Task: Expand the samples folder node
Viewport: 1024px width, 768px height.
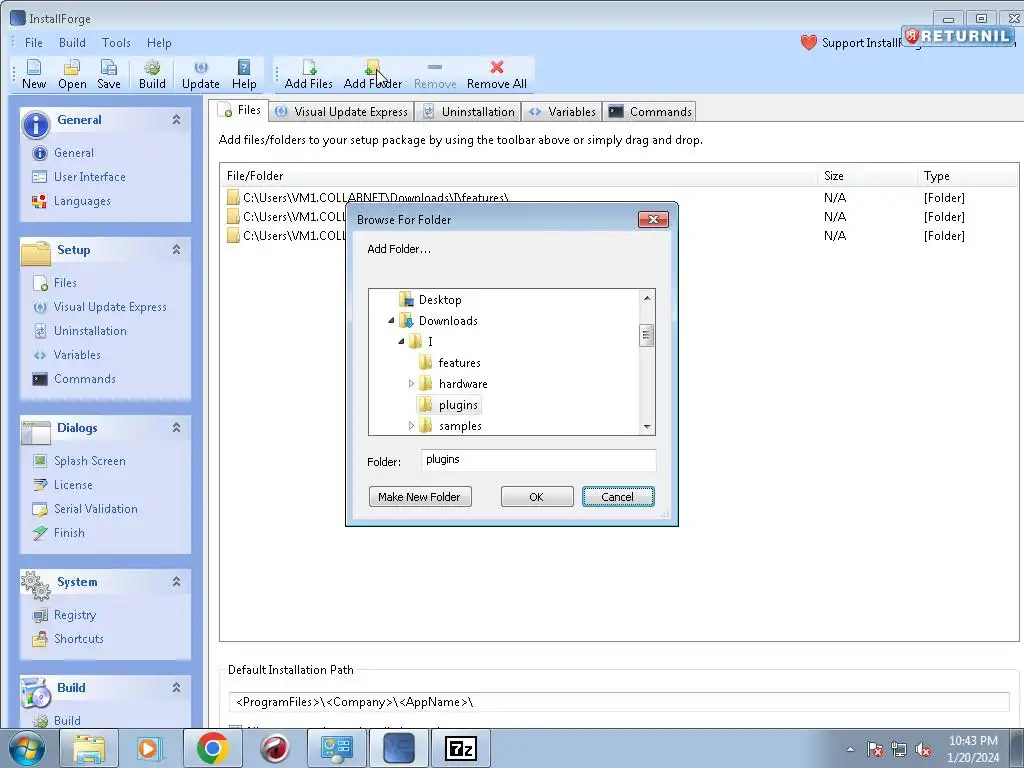Action: pyautogui.click(x=411, y=426)
